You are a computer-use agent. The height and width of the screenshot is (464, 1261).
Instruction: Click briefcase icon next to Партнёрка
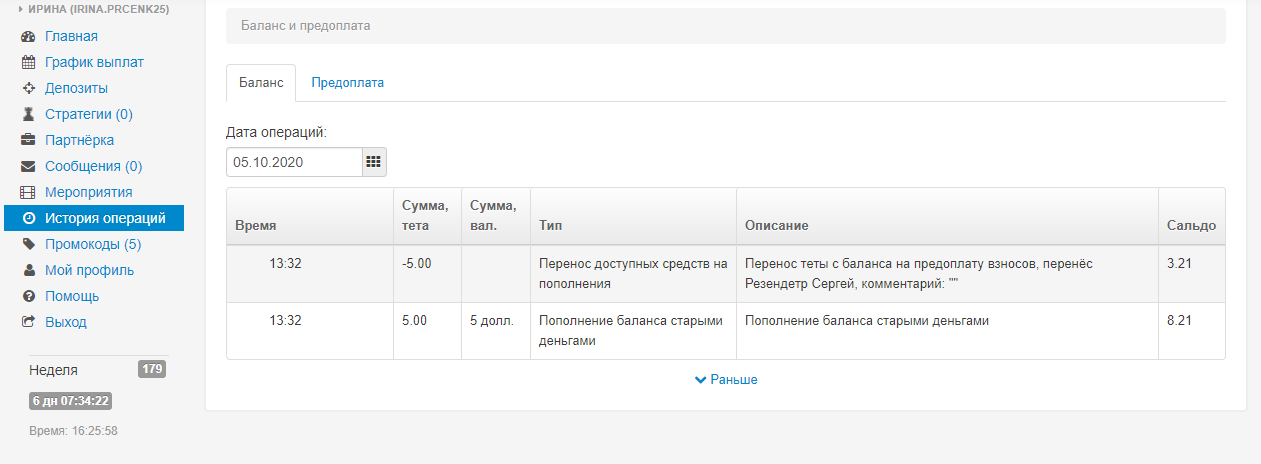[x=28, y=141]
